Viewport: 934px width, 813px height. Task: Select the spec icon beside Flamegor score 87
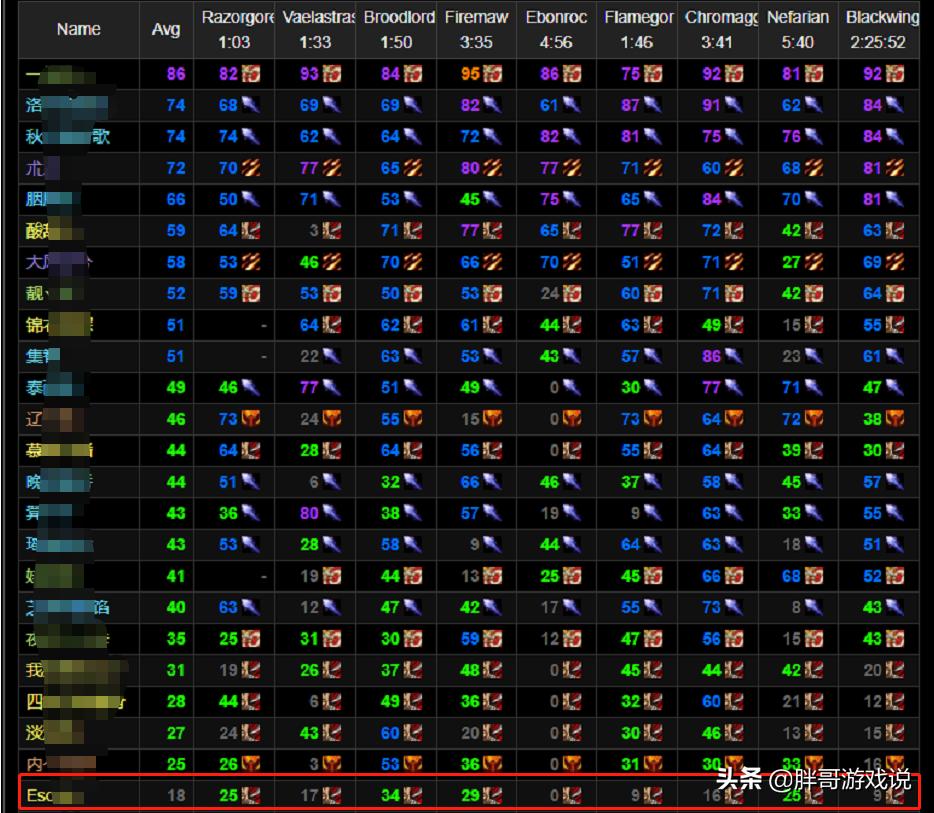(654, 105)
